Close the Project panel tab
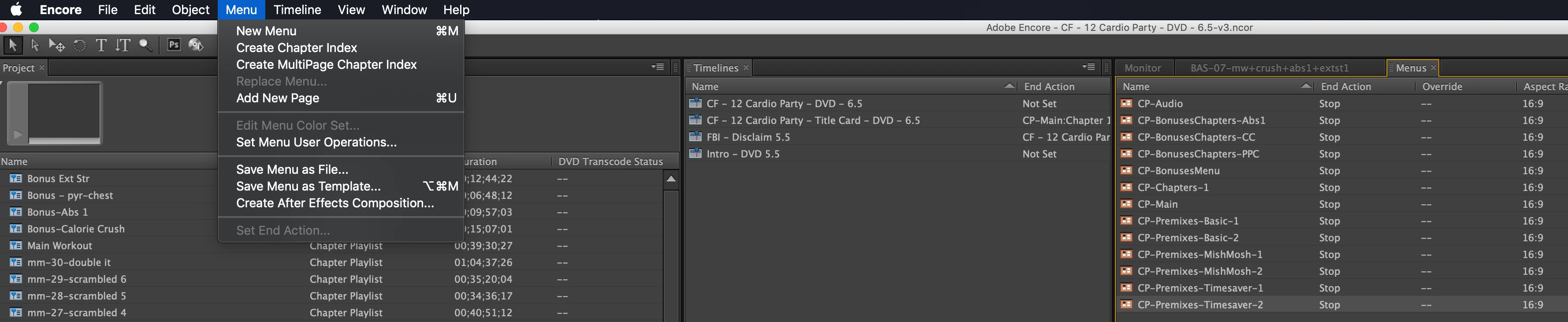1568x322 pixels. coord(42,67)
